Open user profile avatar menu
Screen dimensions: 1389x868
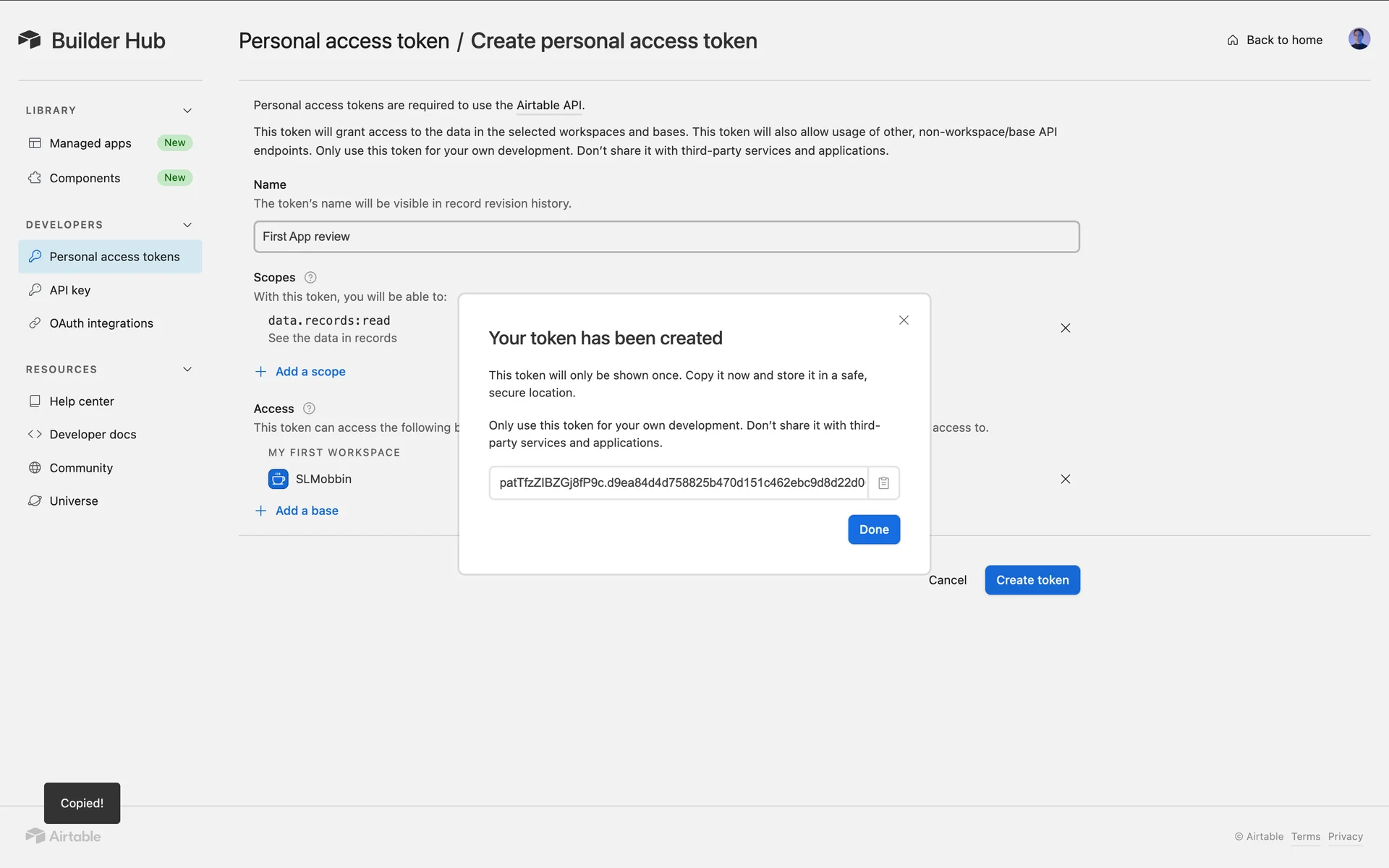coord(1359,39)
